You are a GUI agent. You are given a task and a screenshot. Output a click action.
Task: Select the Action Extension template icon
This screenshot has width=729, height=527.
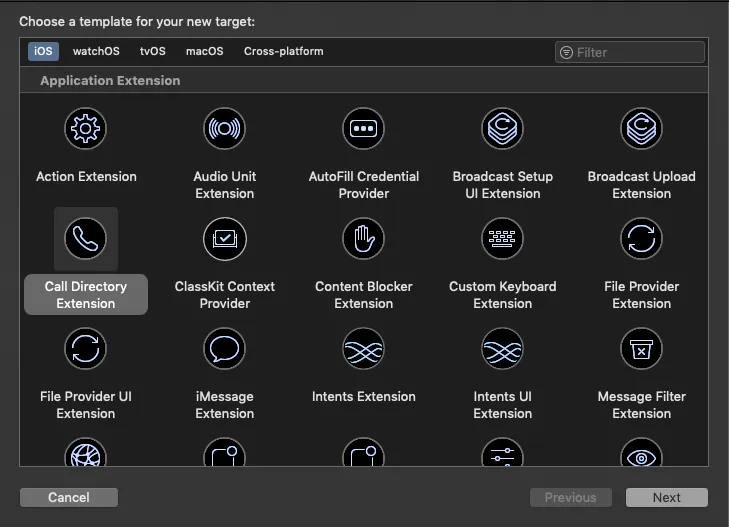point(86,129)
